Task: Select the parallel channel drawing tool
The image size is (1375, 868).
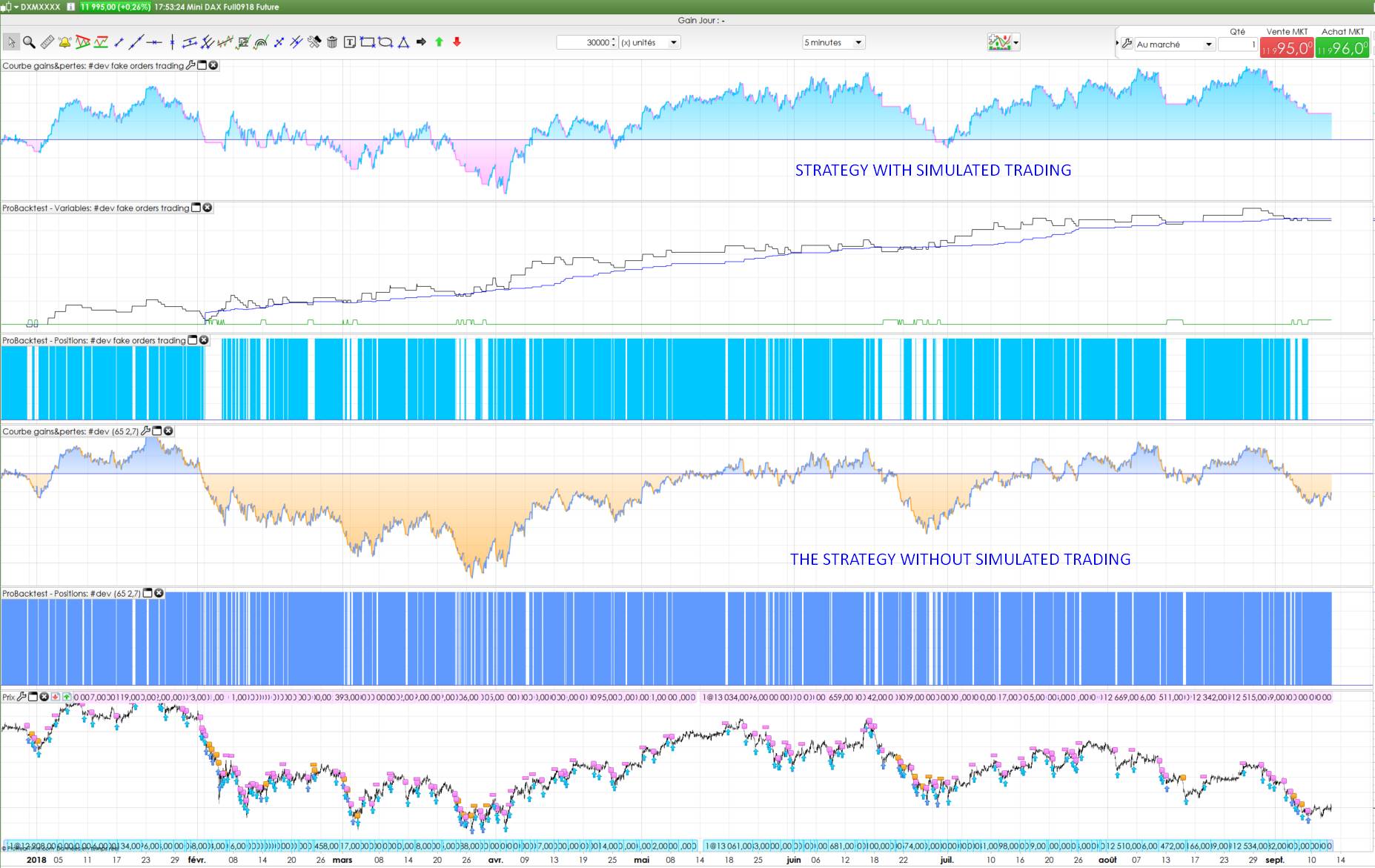Action: coord(190,42)
